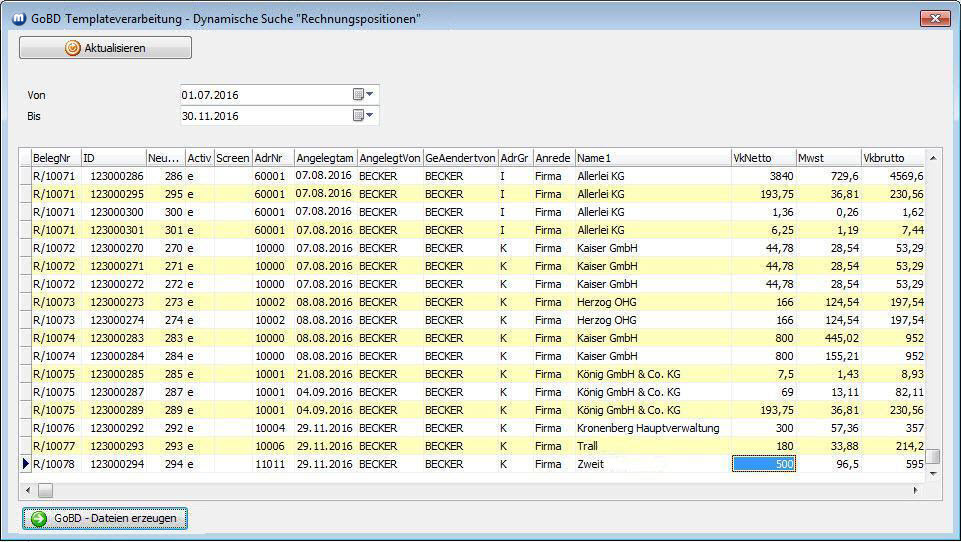Click the Aktualisieren refresh button
Viewport: 961px width, 542px height.
click(x=105, y=48)
